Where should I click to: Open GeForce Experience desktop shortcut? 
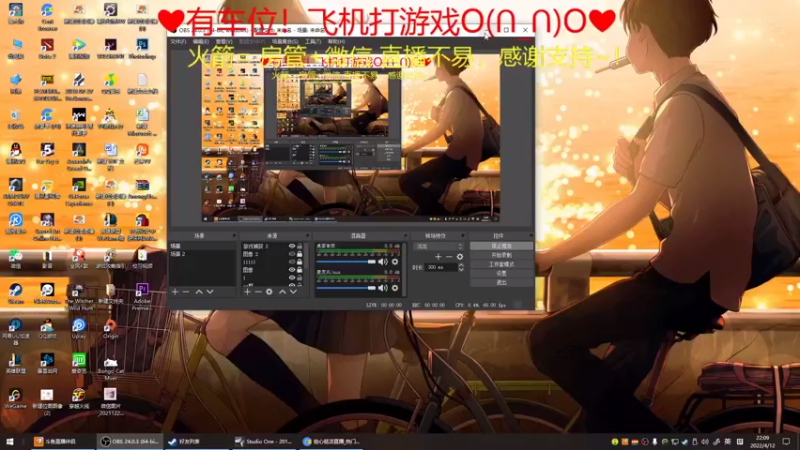(79, 191)
